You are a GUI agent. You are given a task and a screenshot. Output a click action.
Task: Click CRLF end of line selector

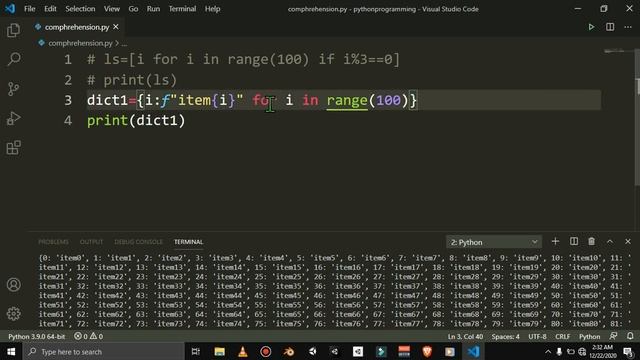tap(562, 336)
